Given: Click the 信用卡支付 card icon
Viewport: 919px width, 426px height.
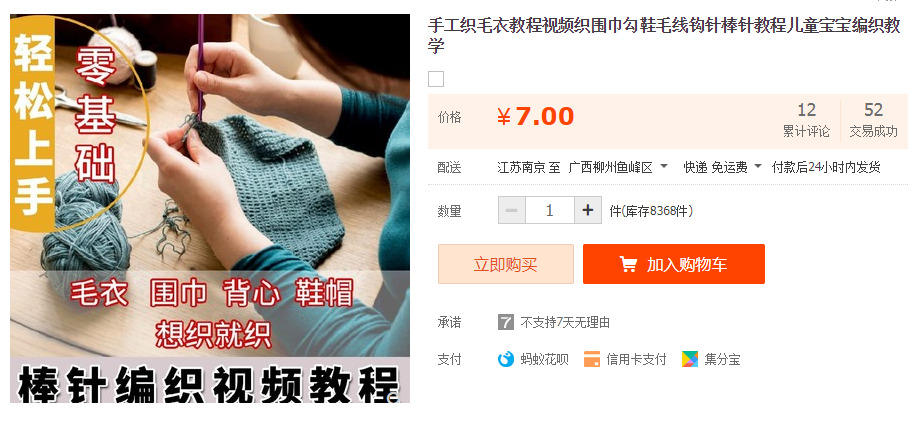Looking at the screenshot, I should click(591, 359).
